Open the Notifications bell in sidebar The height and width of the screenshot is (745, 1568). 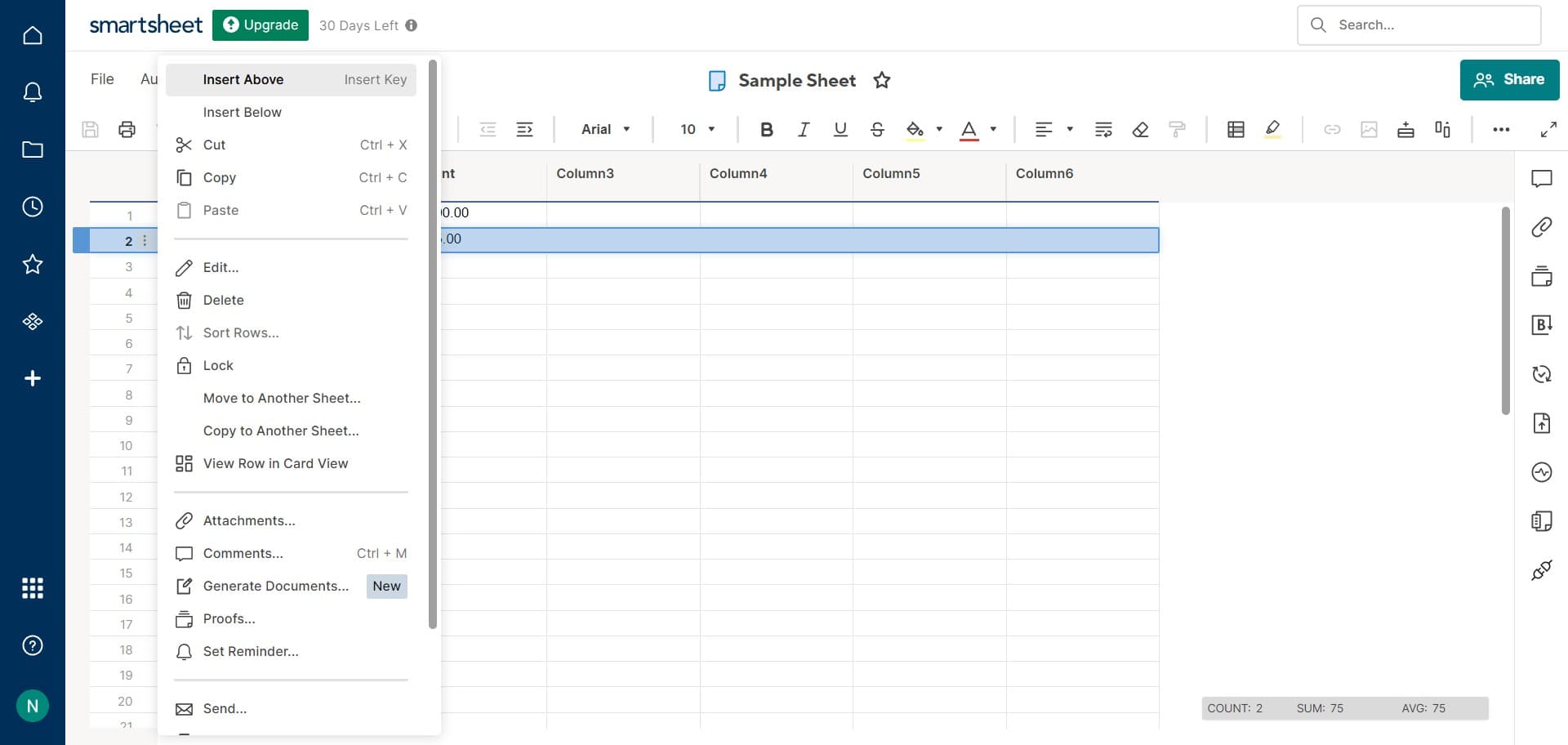(x=33, y=92)
